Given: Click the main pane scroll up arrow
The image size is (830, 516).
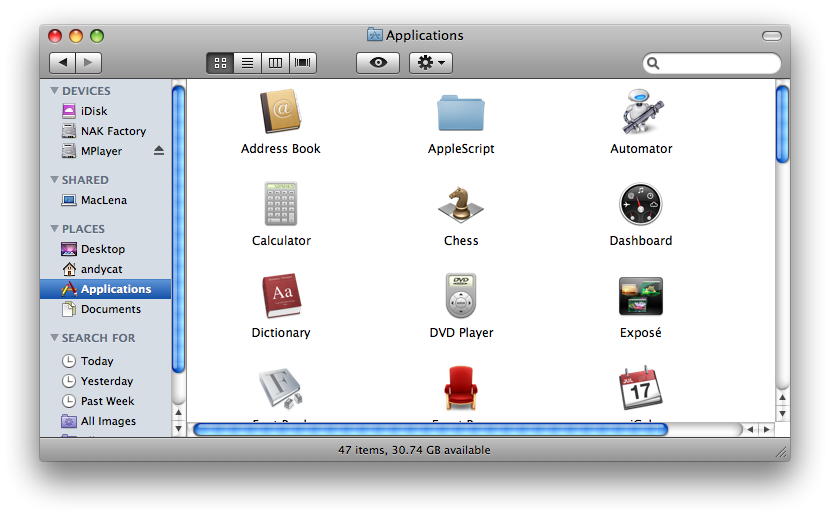Looking at the screenshot, I should click(x=782, y=397).
